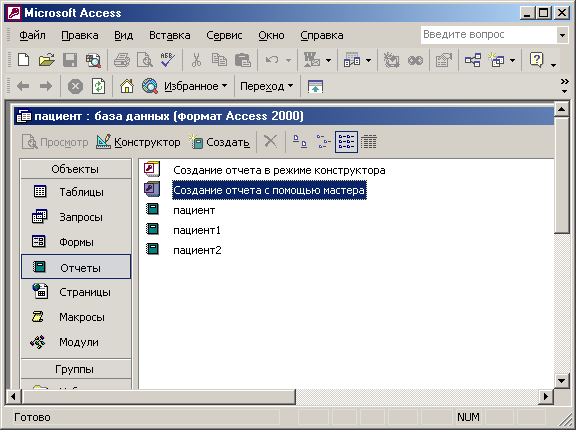
Task: Expand the New Object dropdown arrow
Action: (512, 60)
